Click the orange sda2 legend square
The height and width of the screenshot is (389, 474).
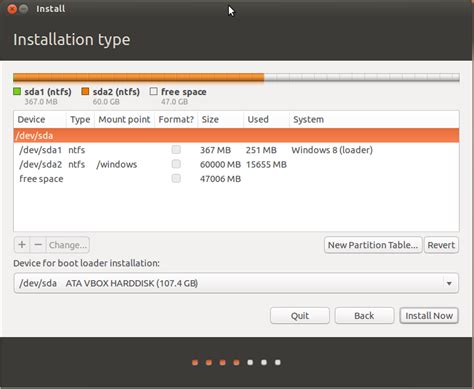click(x=85, y=91)
